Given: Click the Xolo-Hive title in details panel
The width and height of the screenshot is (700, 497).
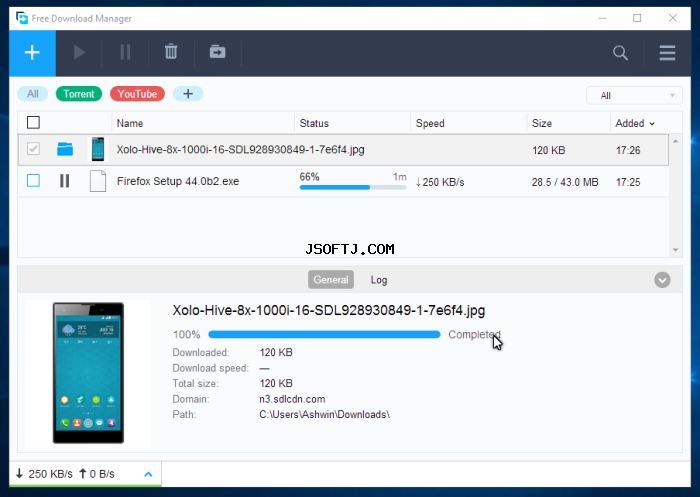Looking at the screenshot, I should [x=329, y=310].
